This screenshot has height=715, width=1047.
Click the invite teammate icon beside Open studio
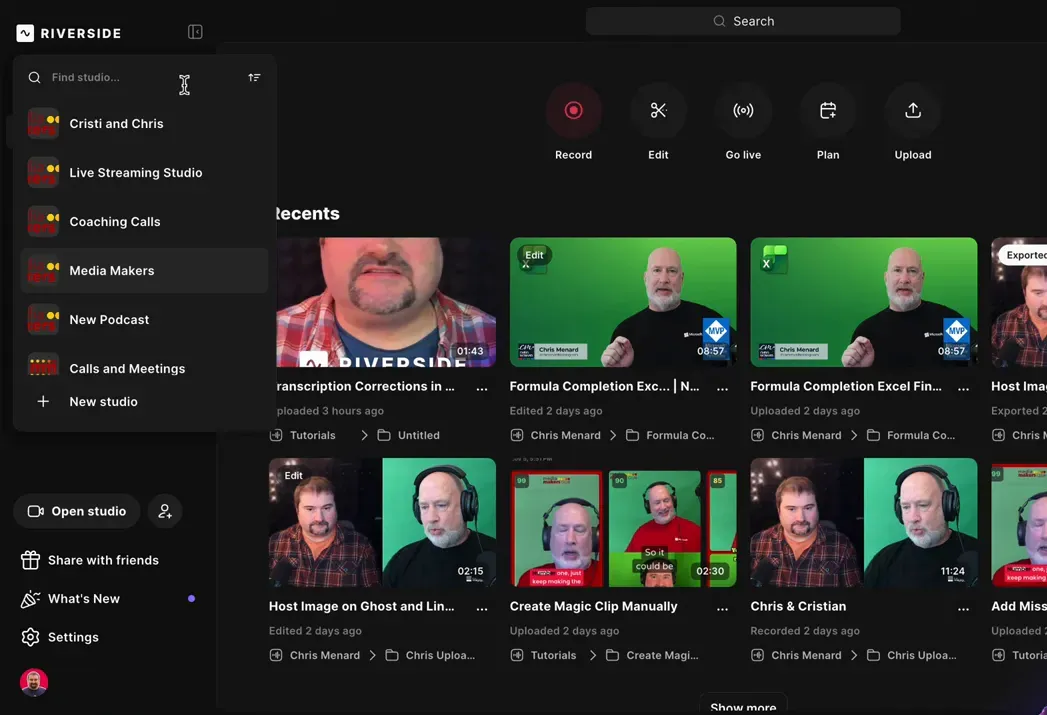[x=165, y=511]
